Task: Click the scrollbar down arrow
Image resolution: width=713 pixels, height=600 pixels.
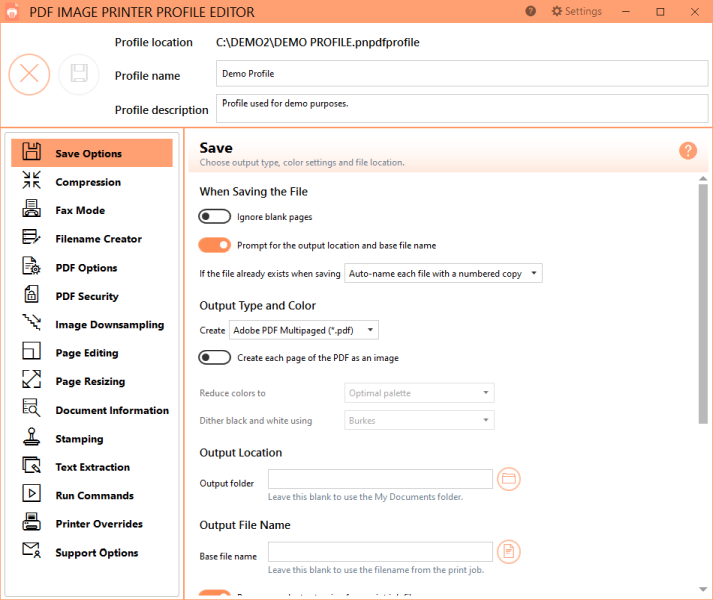Action: 703,589
